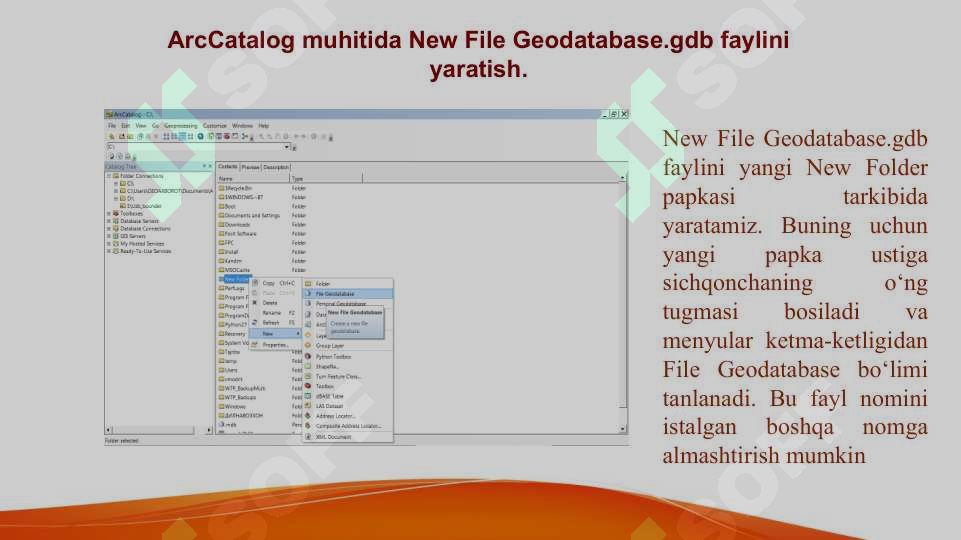Open the Search window toolbar icon
Image resolution: width=961 pixels, height=540 pixels.
pos(219,137)
